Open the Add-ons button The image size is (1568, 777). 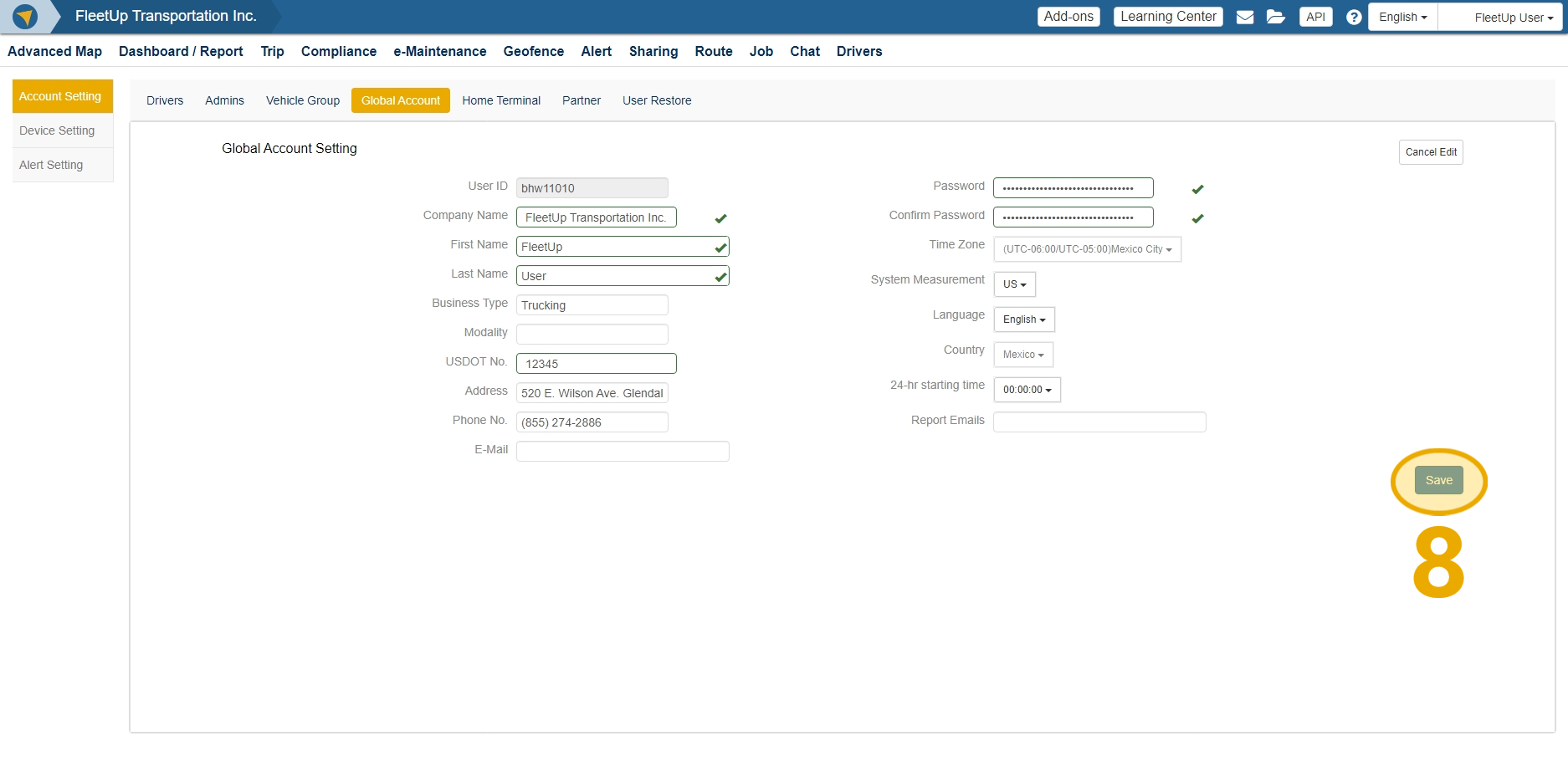tap(1068, 17)
